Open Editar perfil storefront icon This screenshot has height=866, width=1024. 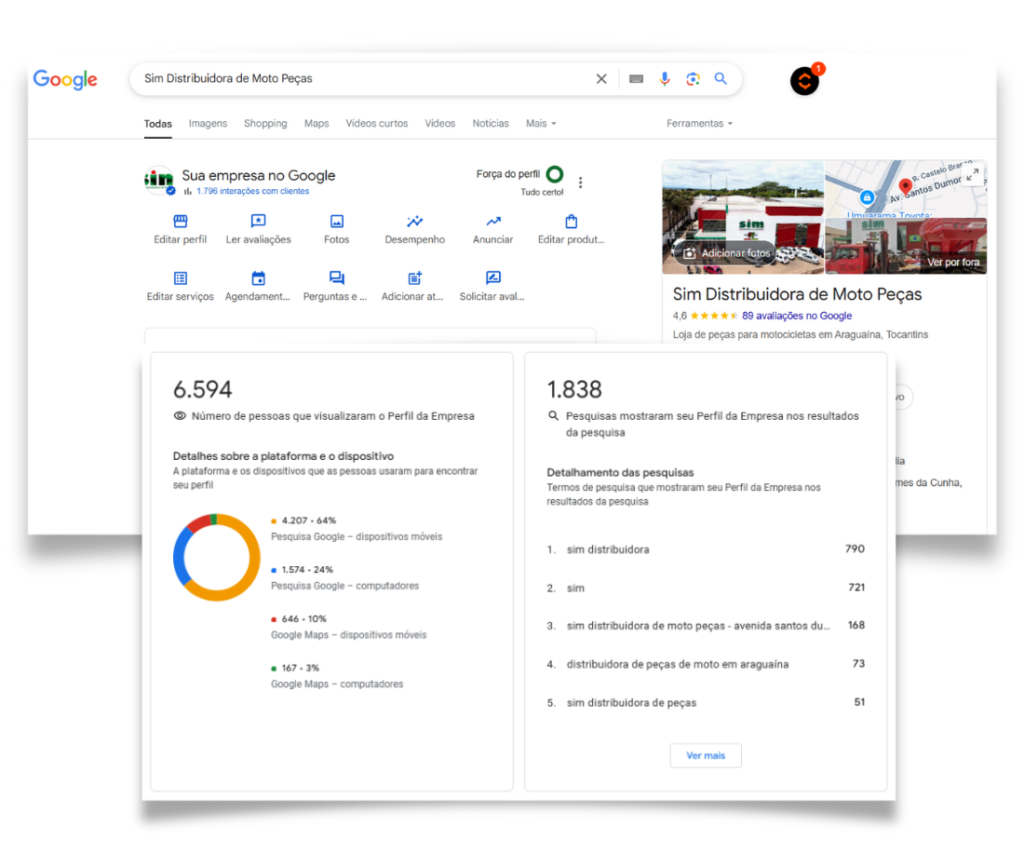coord(180,221)
